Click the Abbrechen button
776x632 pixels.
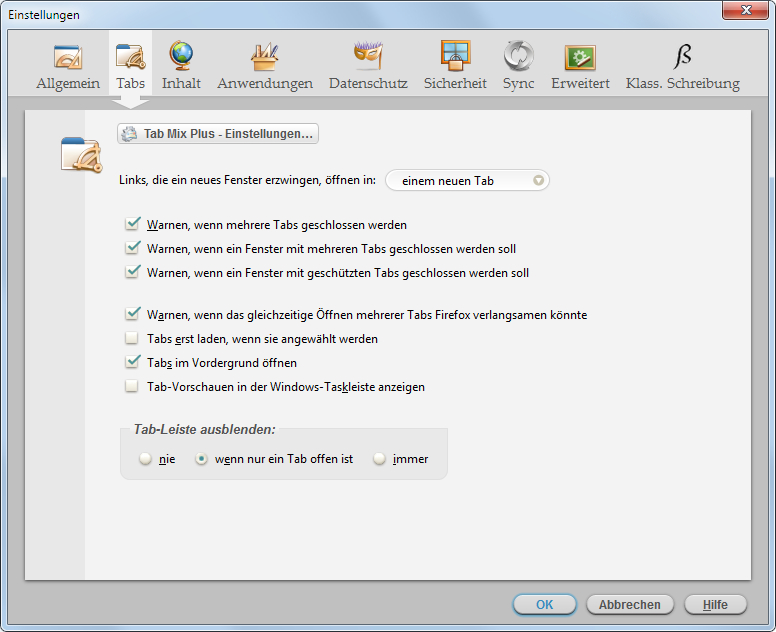[x=630, y=605]
